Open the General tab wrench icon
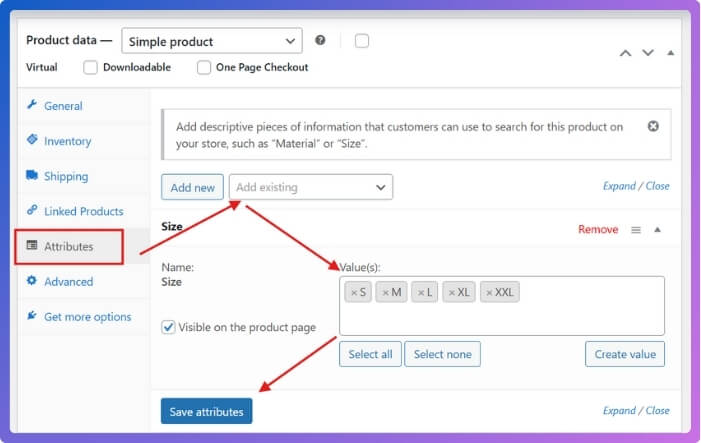Image resolution: width=701 pixels, height=443 pixels. [32, 105]
